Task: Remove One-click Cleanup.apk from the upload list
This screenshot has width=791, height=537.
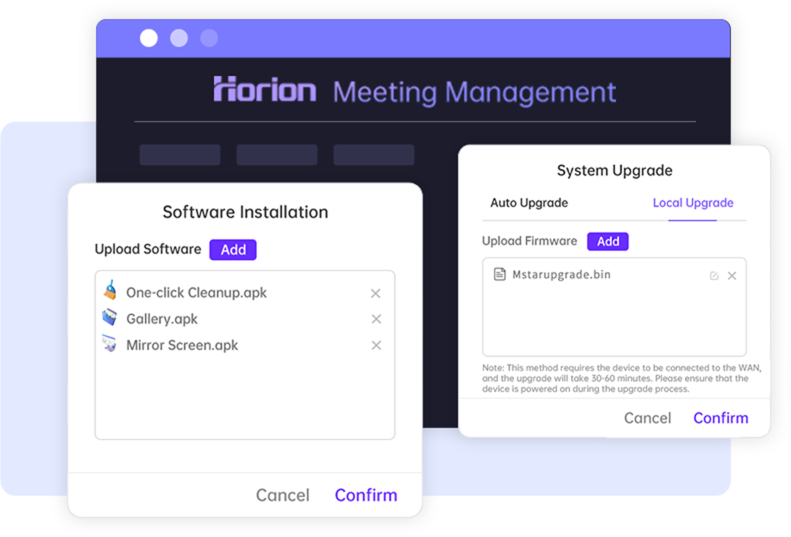Action: (376, 293)
